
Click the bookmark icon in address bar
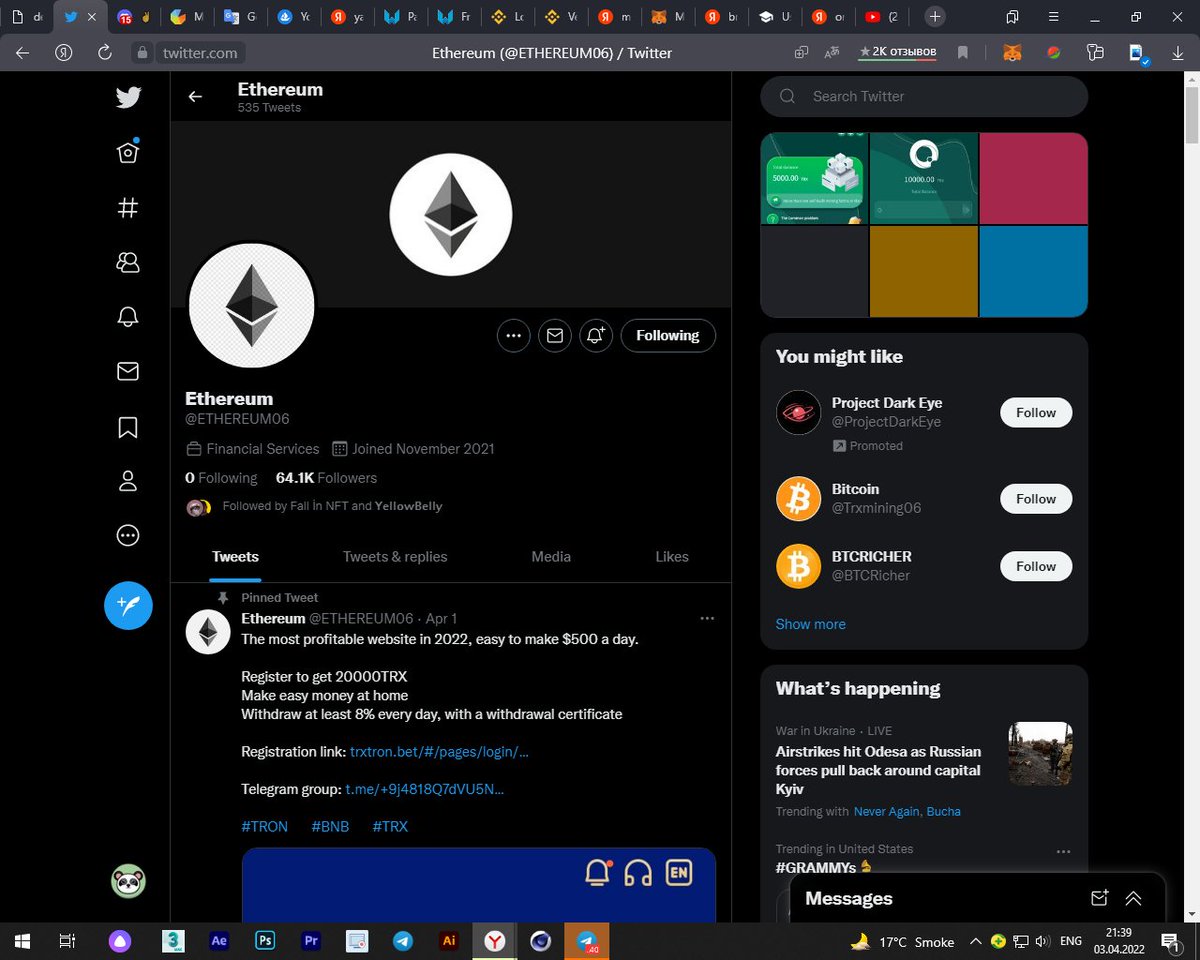pyautogui.click(x=962, y=52)
